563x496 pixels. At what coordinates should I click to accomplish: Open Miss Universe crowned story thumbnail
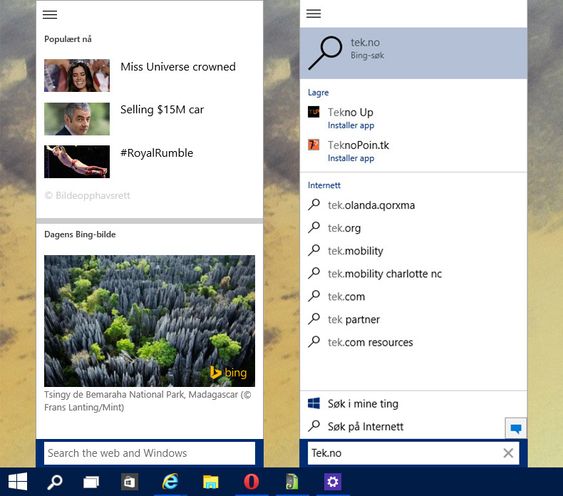tap(77, 75)
